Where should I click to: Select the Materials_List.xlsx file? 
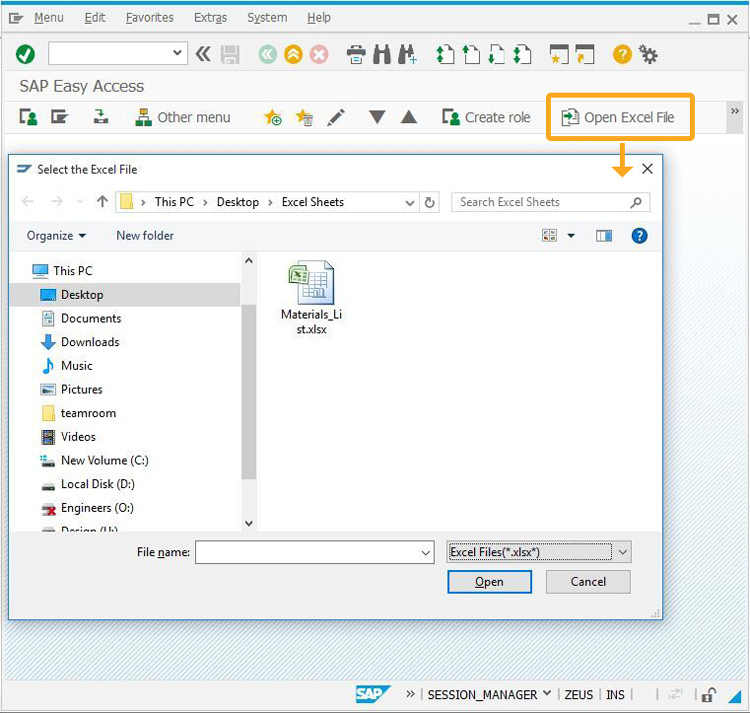[x=311, y=298]
